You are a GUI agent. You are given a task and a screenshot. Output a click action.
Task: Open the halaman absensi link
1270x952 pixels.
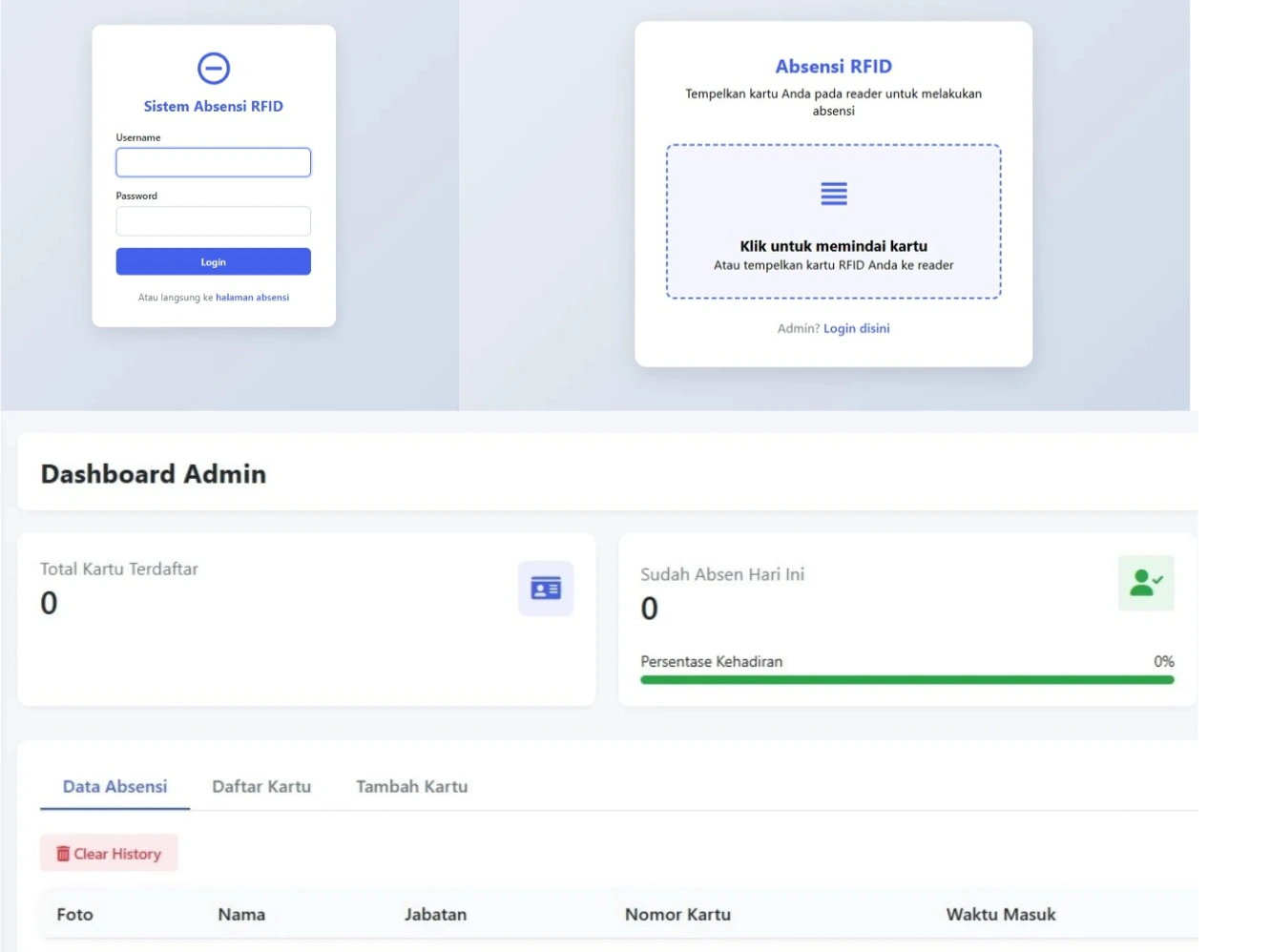pos(252,298)
